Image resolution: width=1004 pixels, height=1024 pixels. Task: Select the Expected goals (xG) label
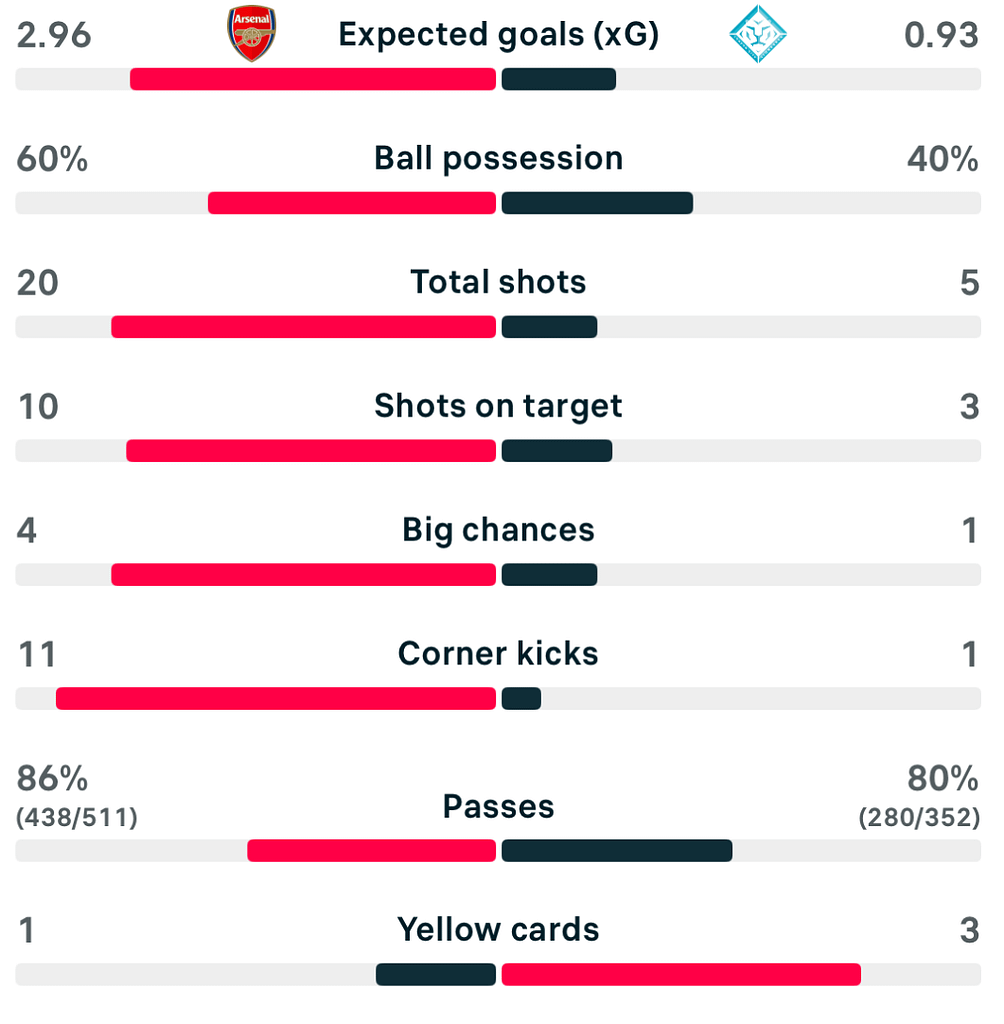[x=498, y=35]
